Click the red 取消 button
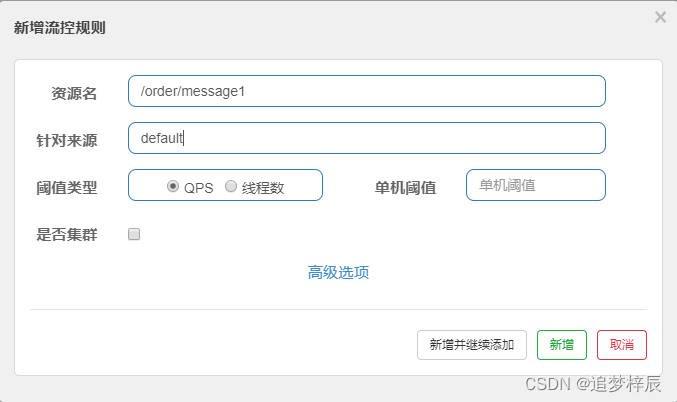This screenshot has height=402, width=677. point(622,345)
